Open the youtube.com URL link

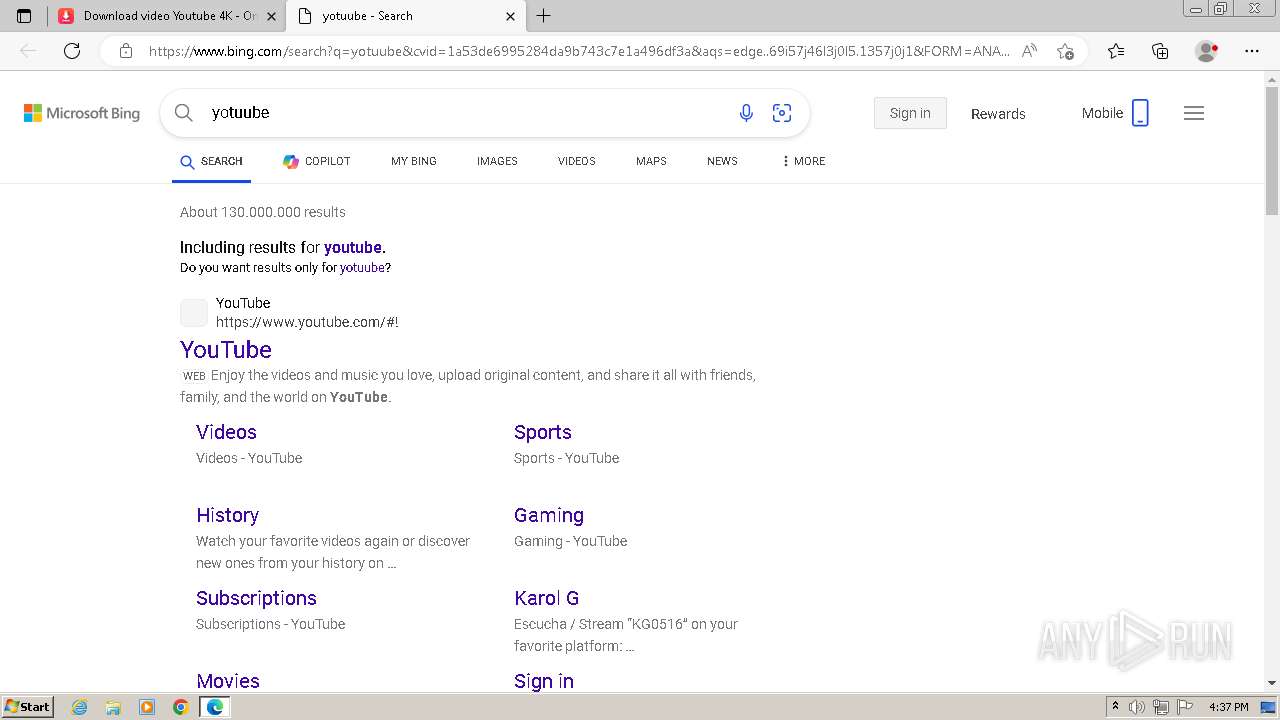click(307, 322)
